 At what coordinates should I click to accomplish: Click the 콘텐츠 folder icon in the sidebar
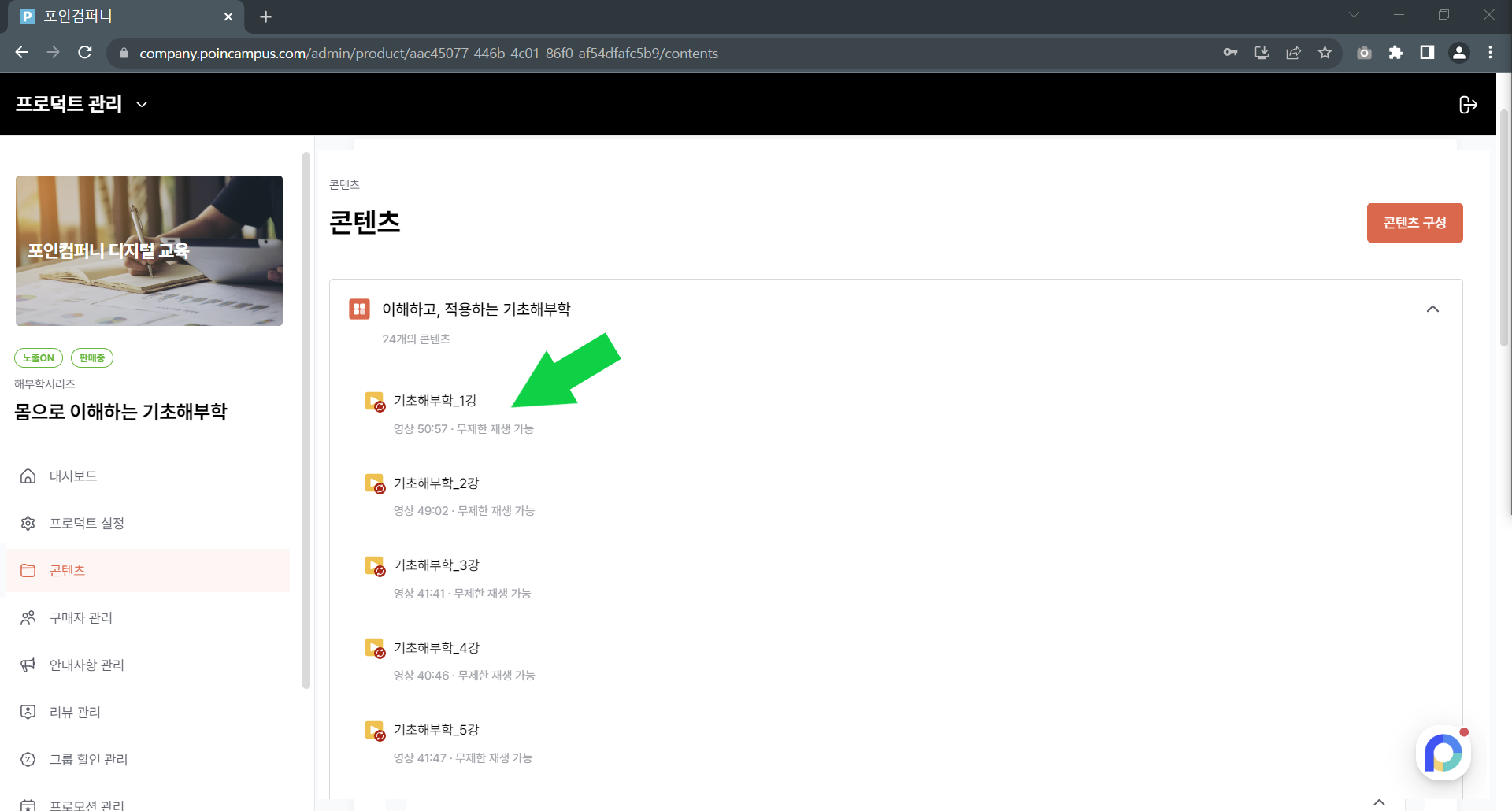(x=28, y=571)
